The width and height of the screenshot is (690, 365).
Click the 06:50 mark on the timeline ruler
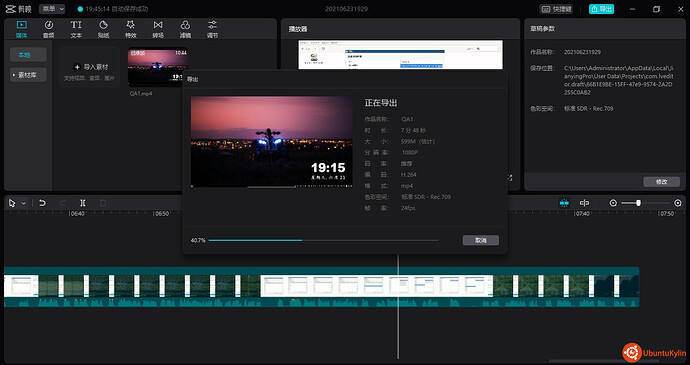point(161,214)
